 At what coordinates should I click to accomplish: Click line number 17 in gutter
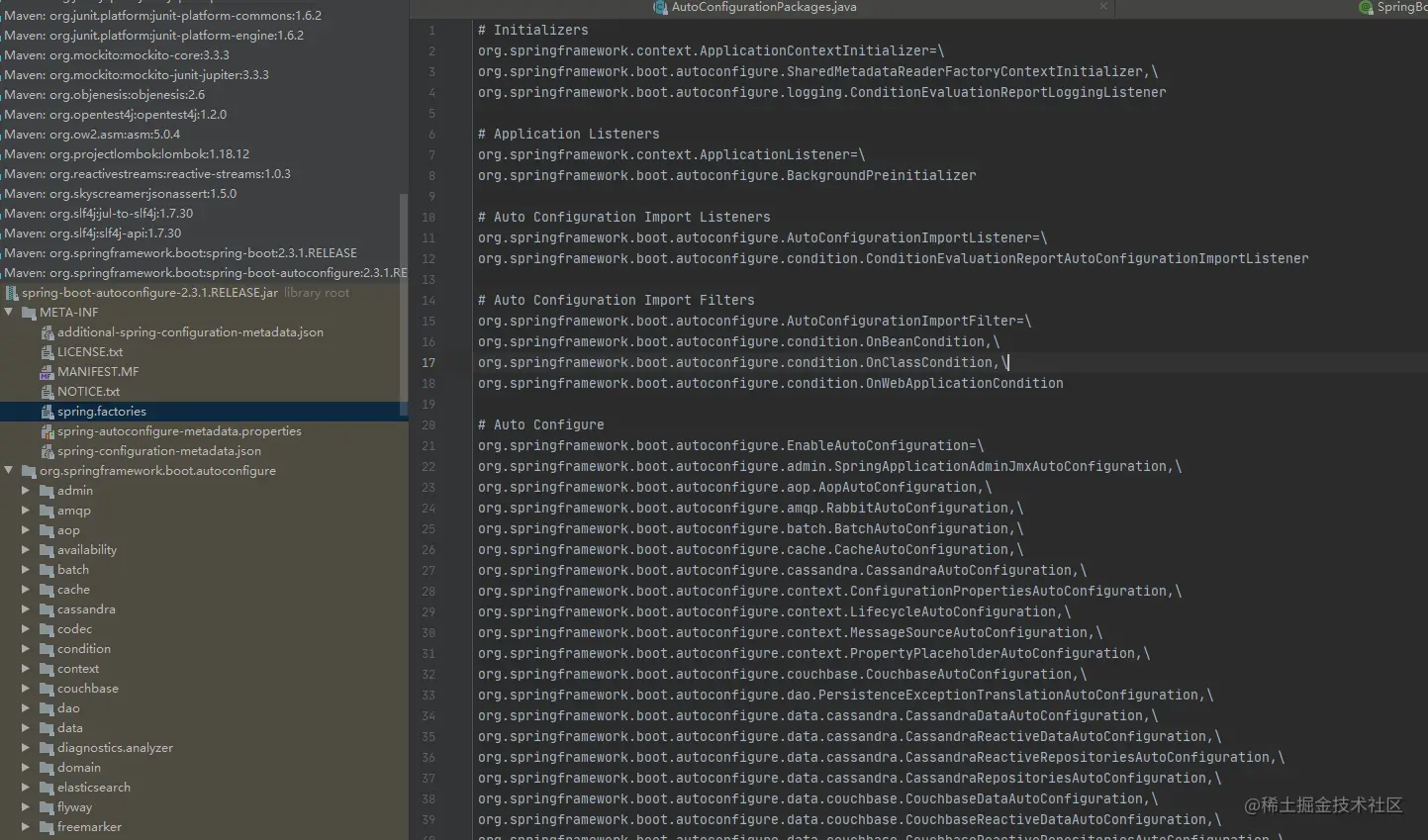[x=428, y=362]
